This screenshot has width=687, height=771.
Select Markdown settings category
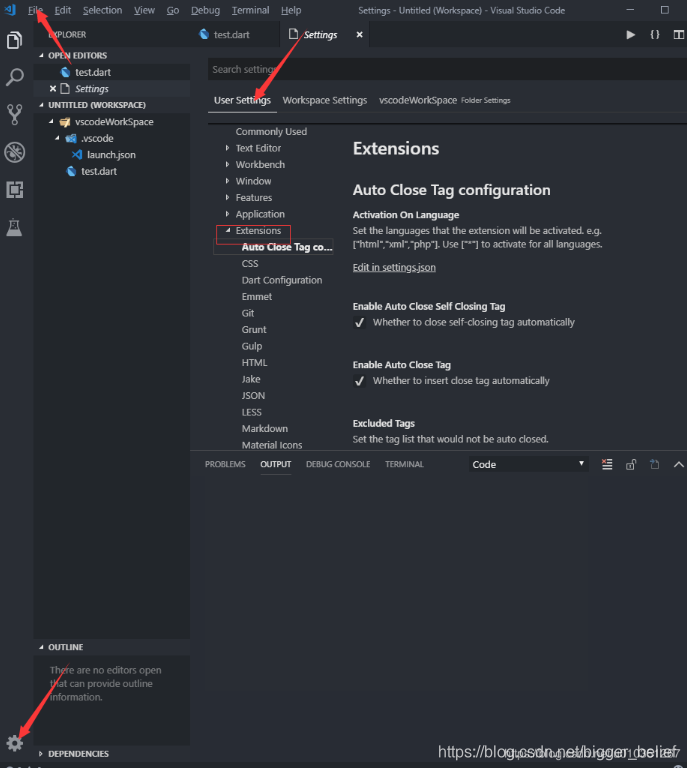[265, 429]
